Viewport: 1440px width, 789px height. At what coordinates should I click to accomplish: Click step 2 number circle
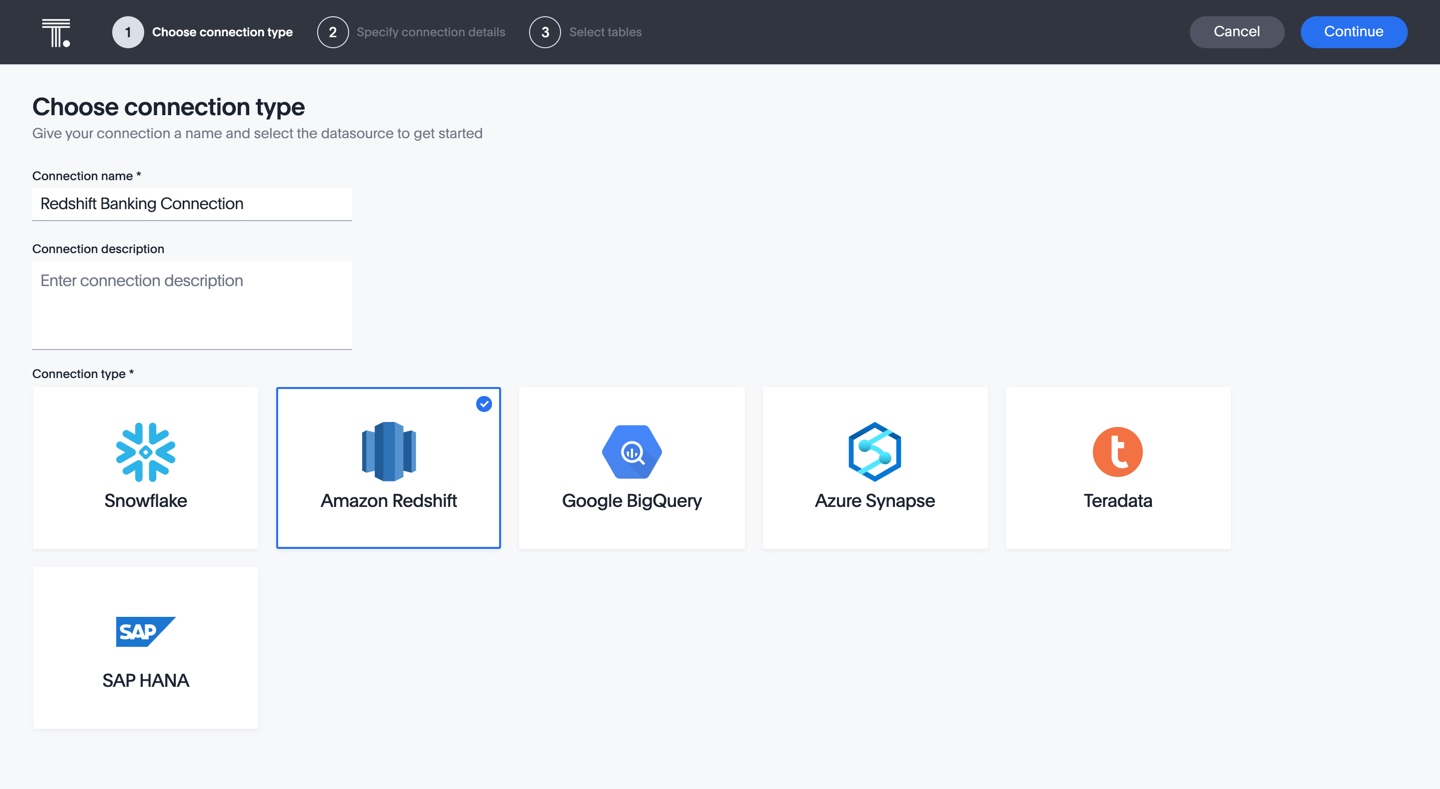tap(333, 32)
